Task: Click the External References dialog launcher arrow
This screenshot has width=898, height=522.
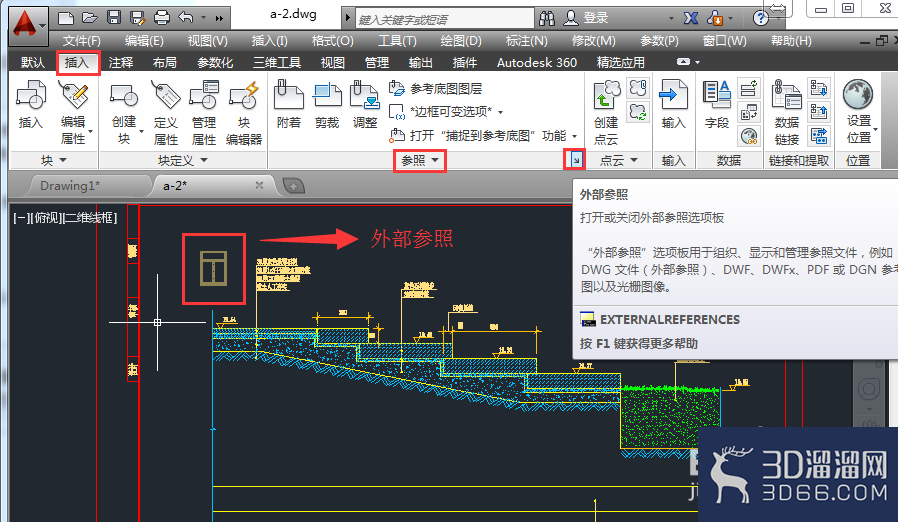Action: tap(576, 160)
